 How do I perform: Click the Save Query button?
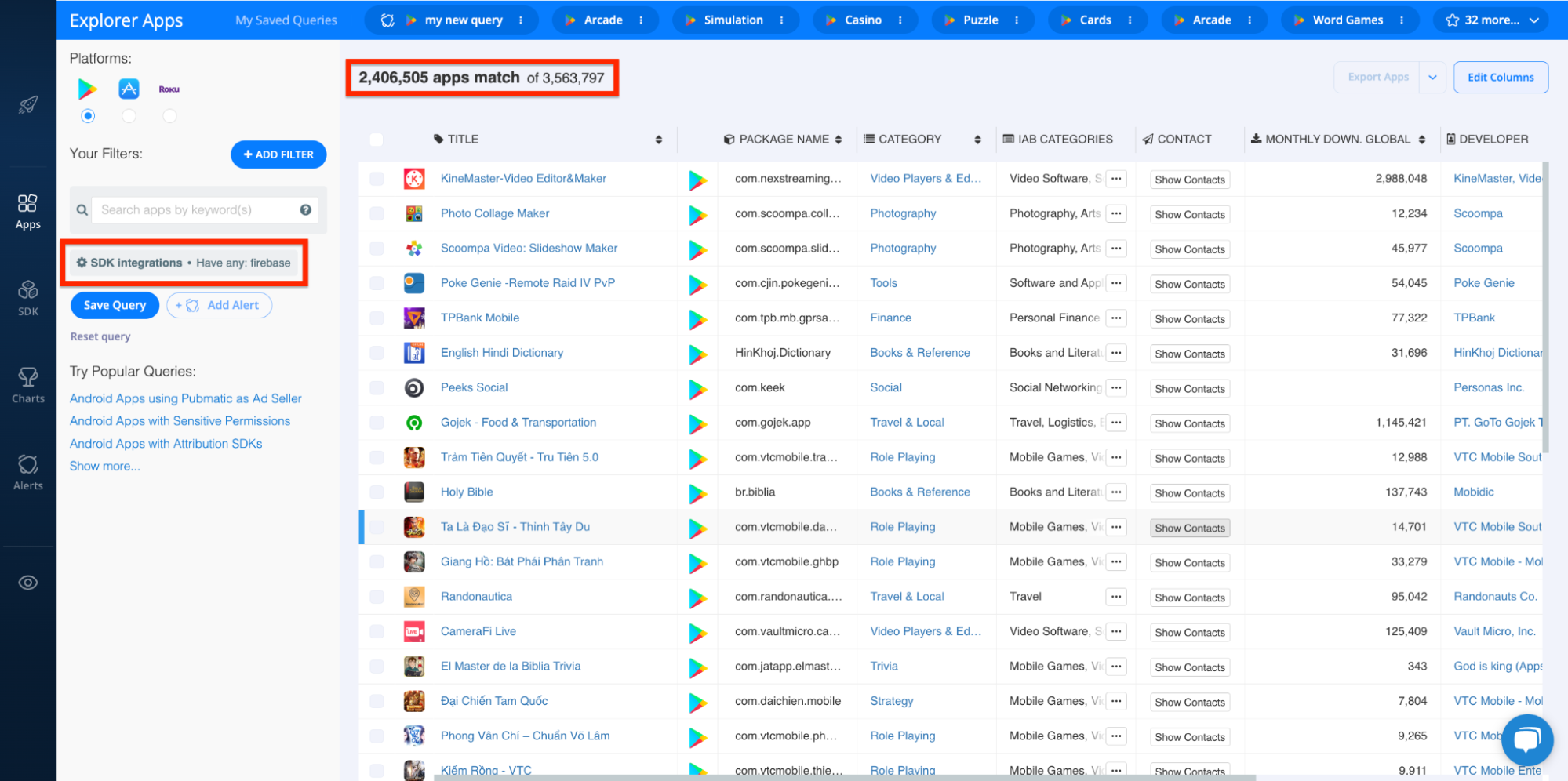tap(115, 305)
